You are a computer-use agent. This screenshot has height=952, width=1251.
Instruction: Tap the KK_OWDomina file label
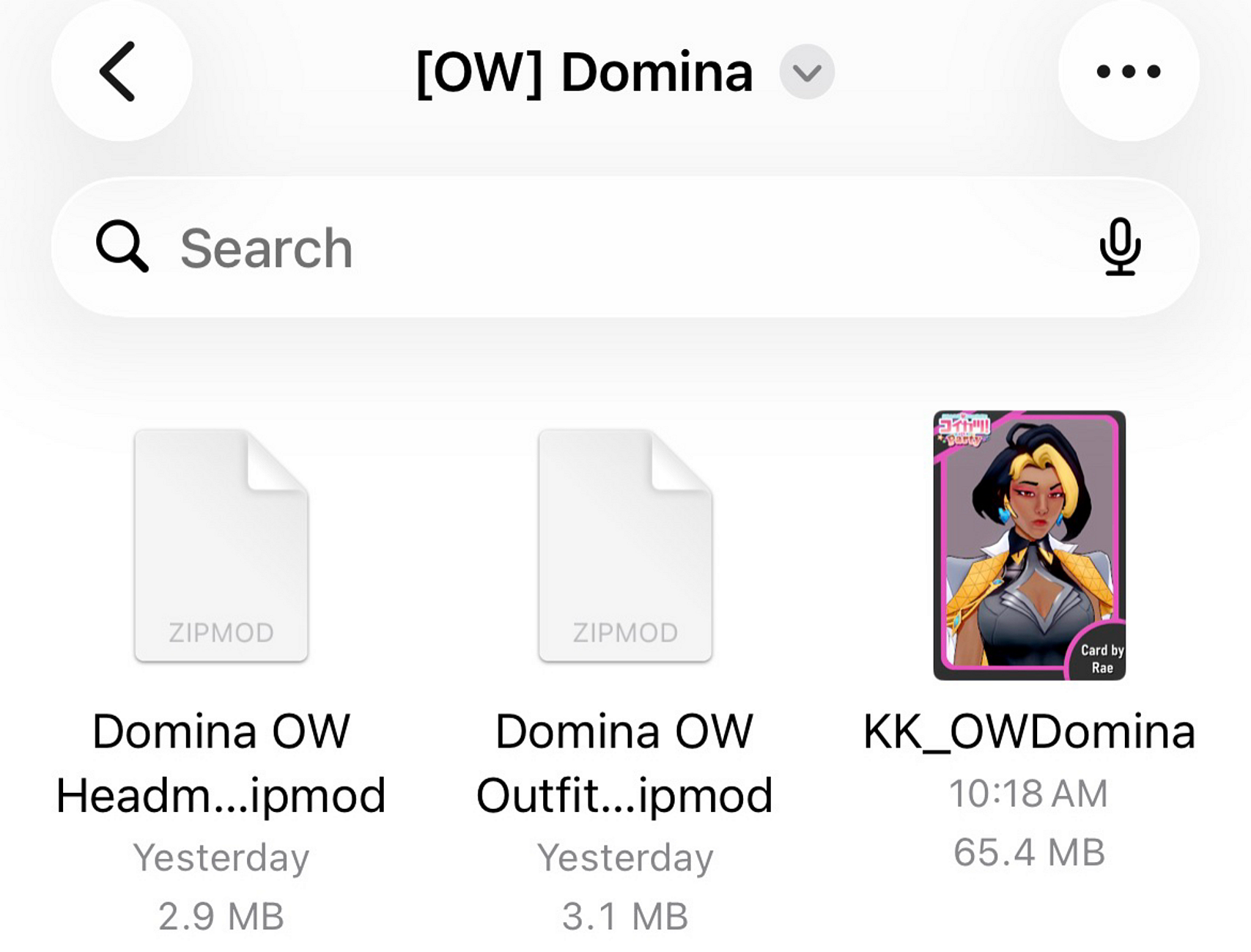tap(1029, 732)
